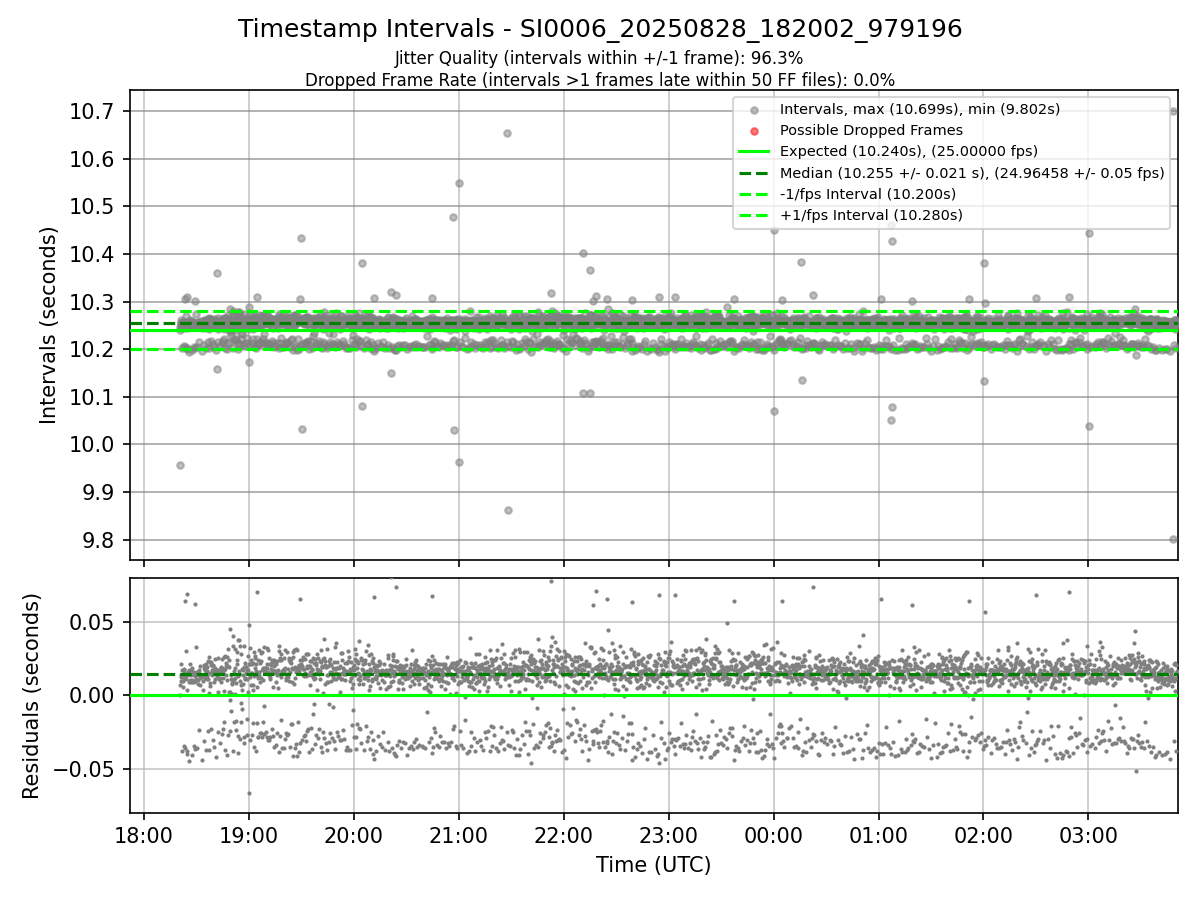
Task: Click the "Residuals (seconds)" y-axis label
Action: 32,696
